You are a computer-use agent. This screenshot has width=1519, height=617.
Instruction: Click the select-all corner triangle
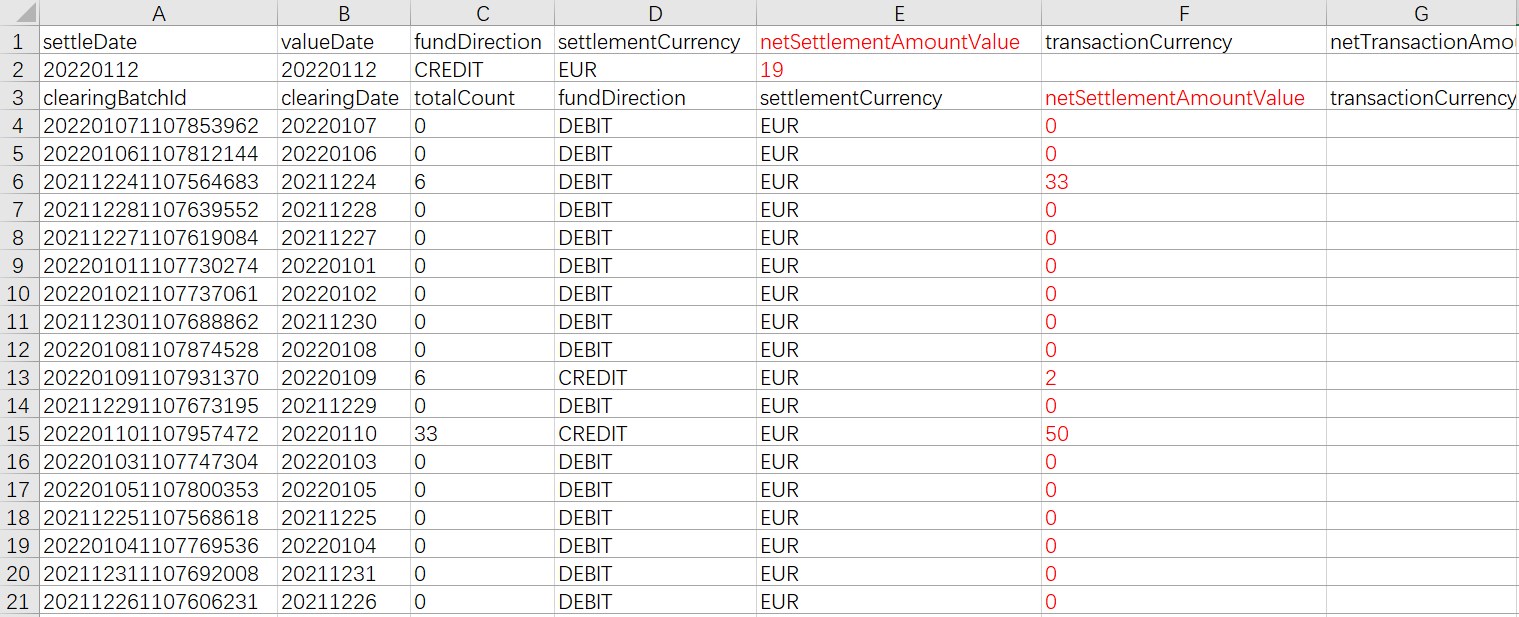click(19, 13)
